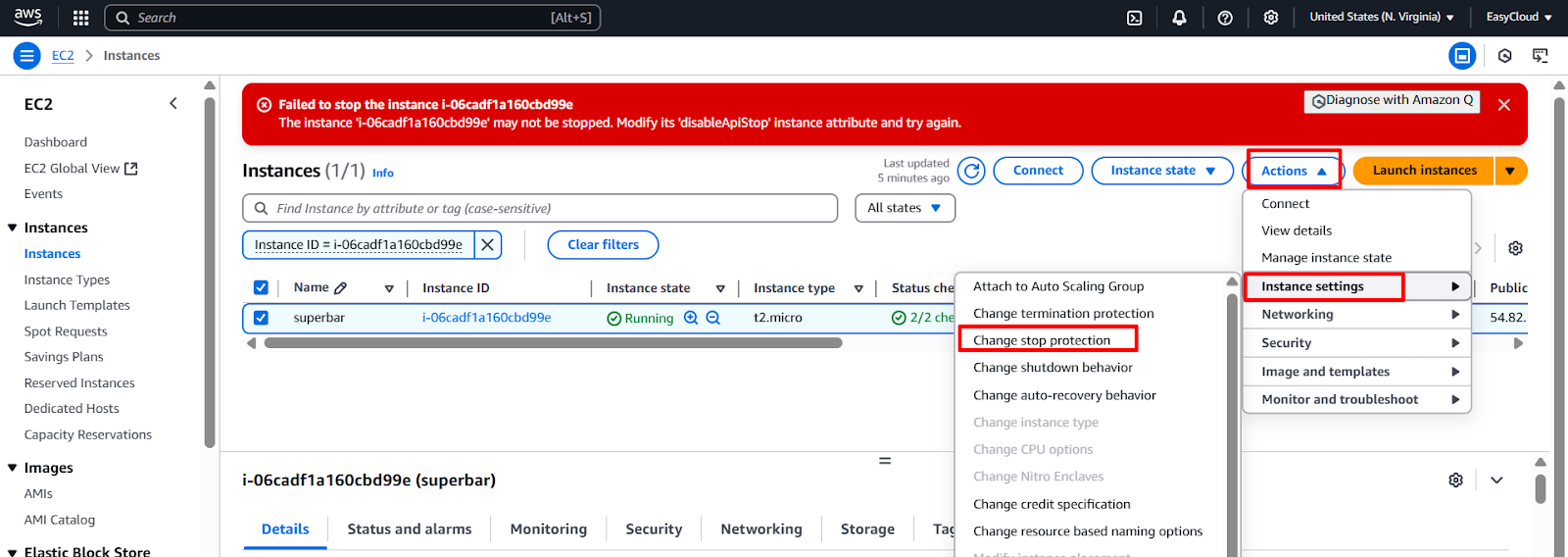The image size is (1568, 557).
Task: Open Monitor and troubleshoot submenu
Action: tap(1357, 399)
